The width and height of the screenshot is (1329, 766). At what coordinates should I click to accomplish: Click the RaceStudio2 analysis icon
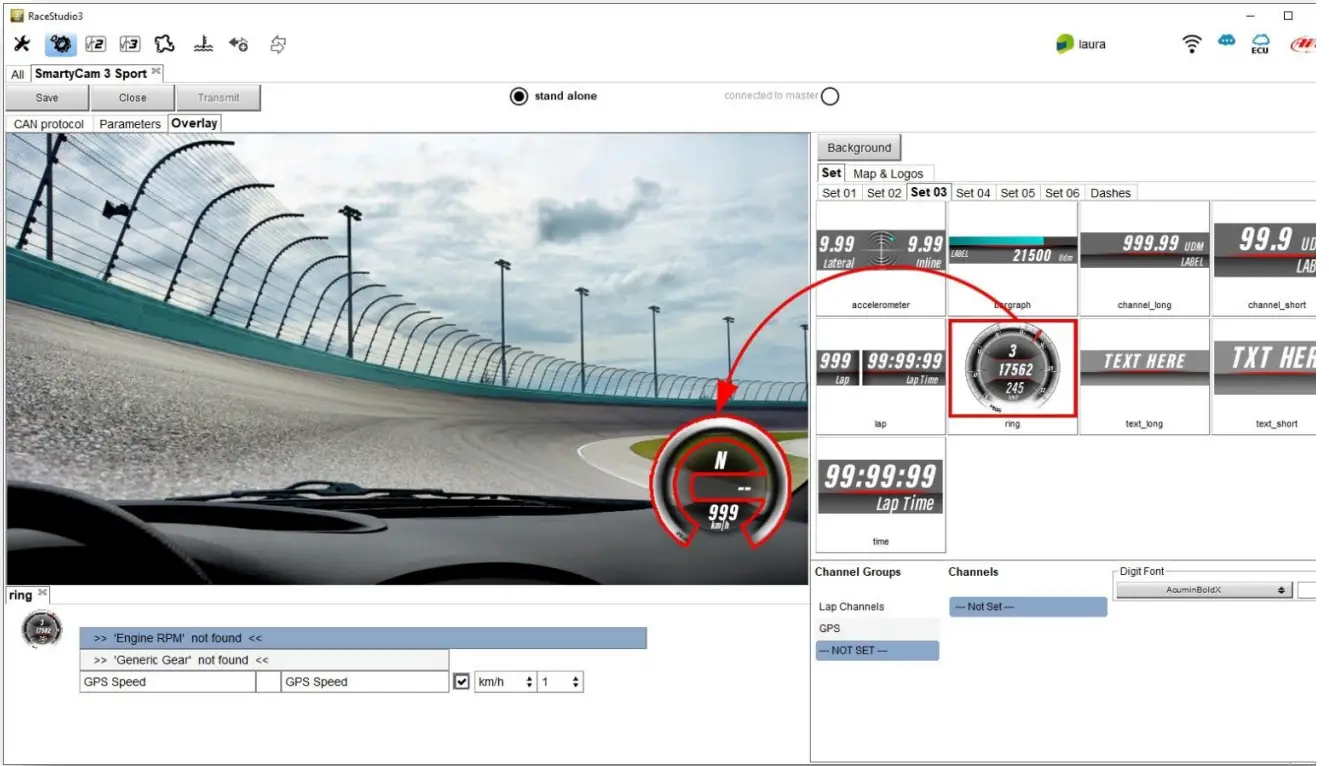pyautogui.click(x=95, y=44)
